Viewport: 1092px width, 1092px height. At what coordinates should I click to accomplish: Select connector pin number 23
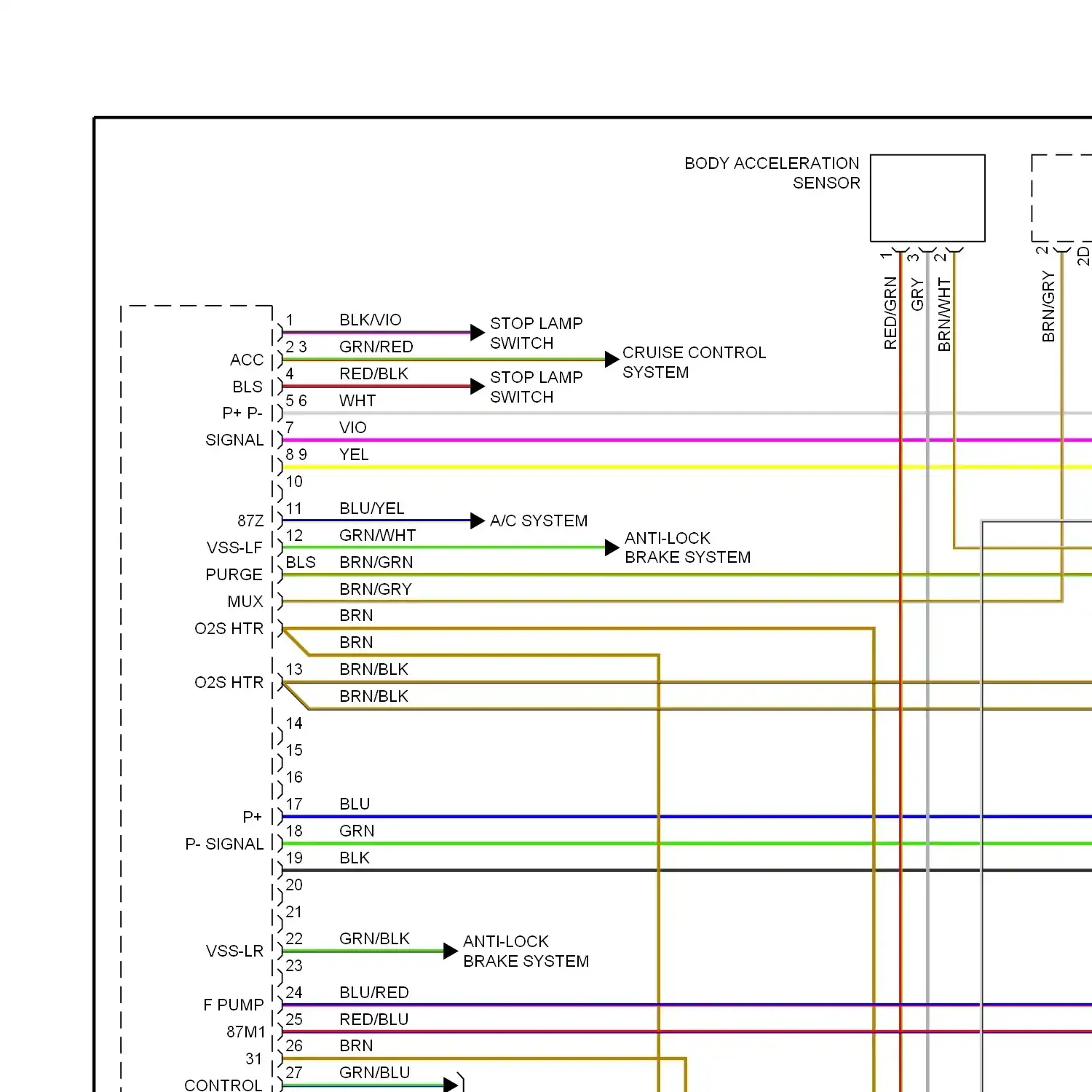(x=294, y=965)
